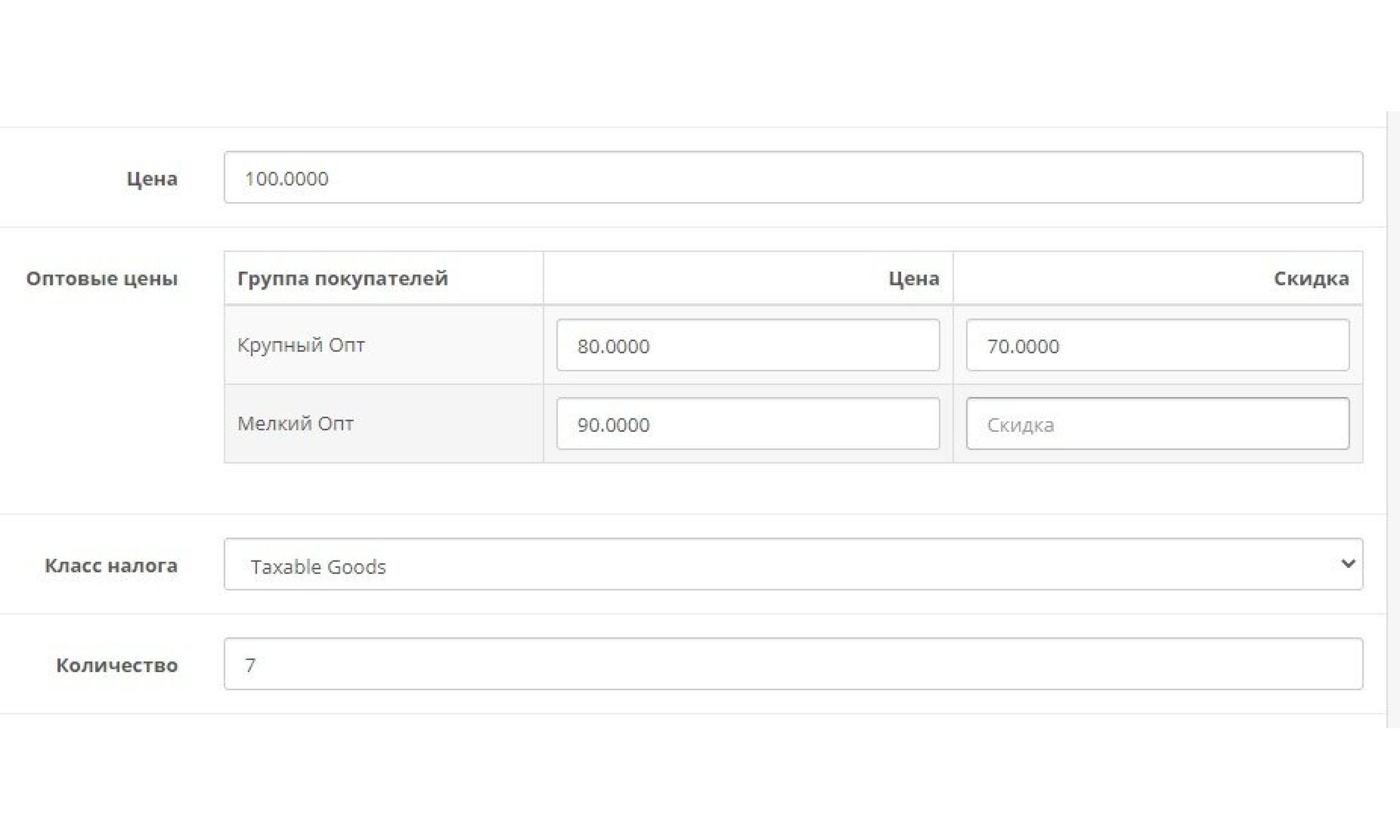Viewport: 1400px width, 840px height.
Task: Click the Скидка placeholder text
Action: pos(1020,425)
